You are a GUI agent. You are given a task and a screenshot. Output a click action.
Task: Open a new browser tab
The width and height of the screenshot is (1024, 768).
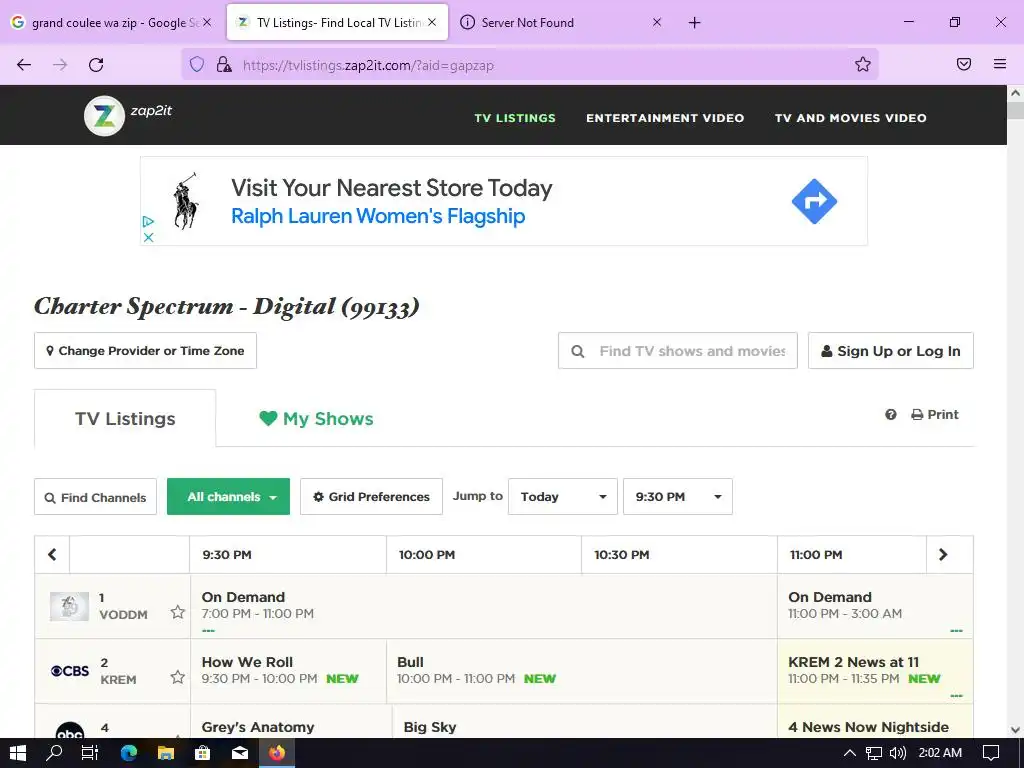(694, 23)
